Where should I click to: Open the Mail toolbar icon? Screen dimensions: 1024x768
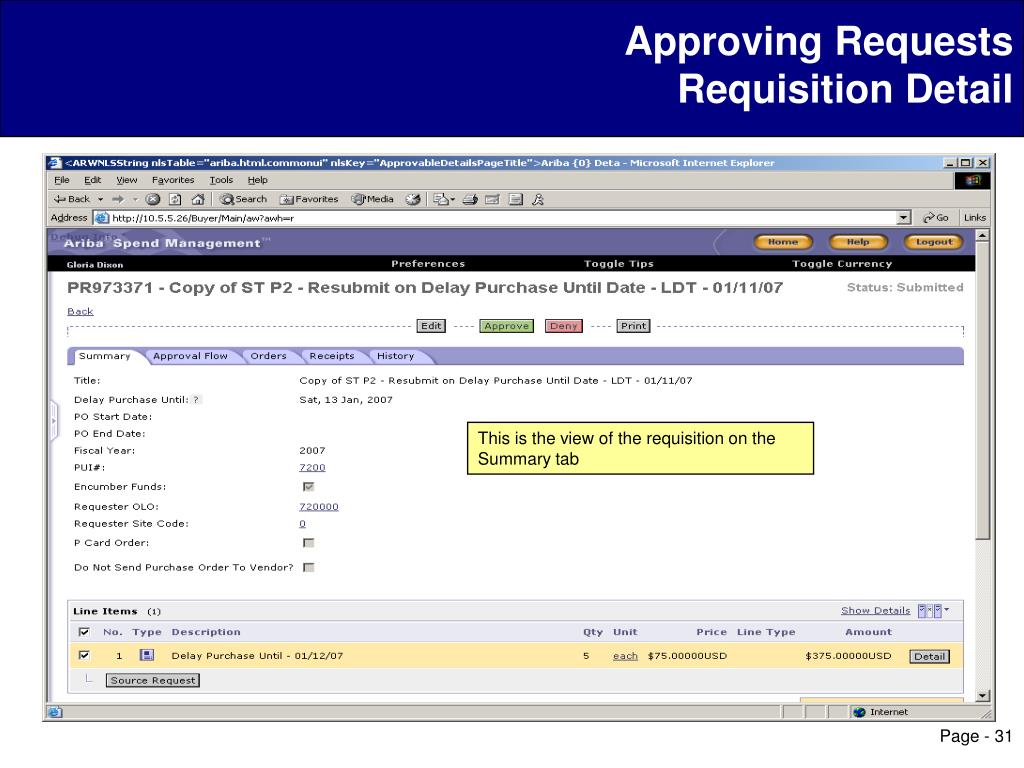point(441,199)
